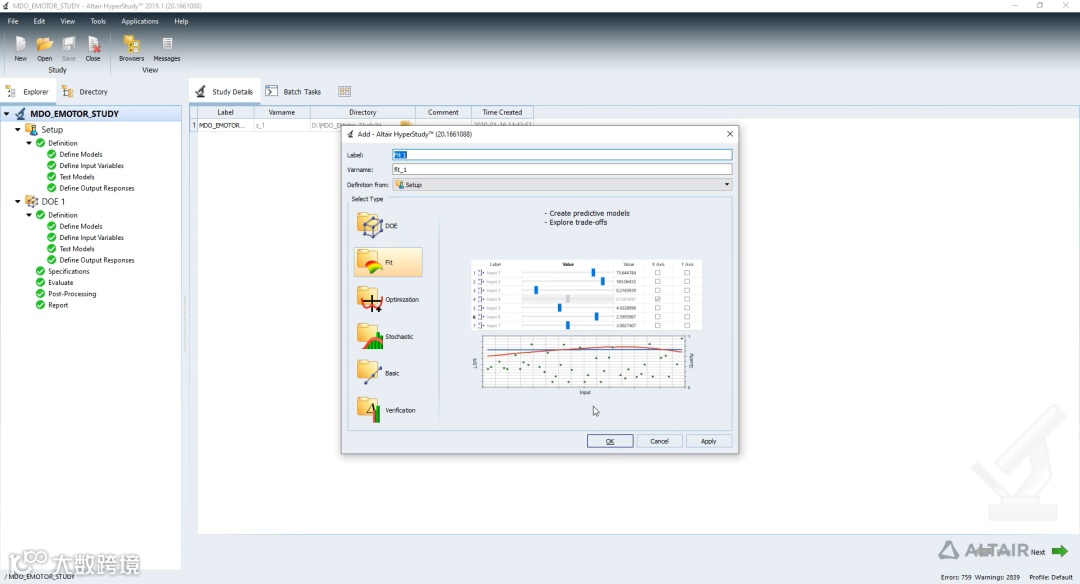Select the Verification type icon

(369, 410)
